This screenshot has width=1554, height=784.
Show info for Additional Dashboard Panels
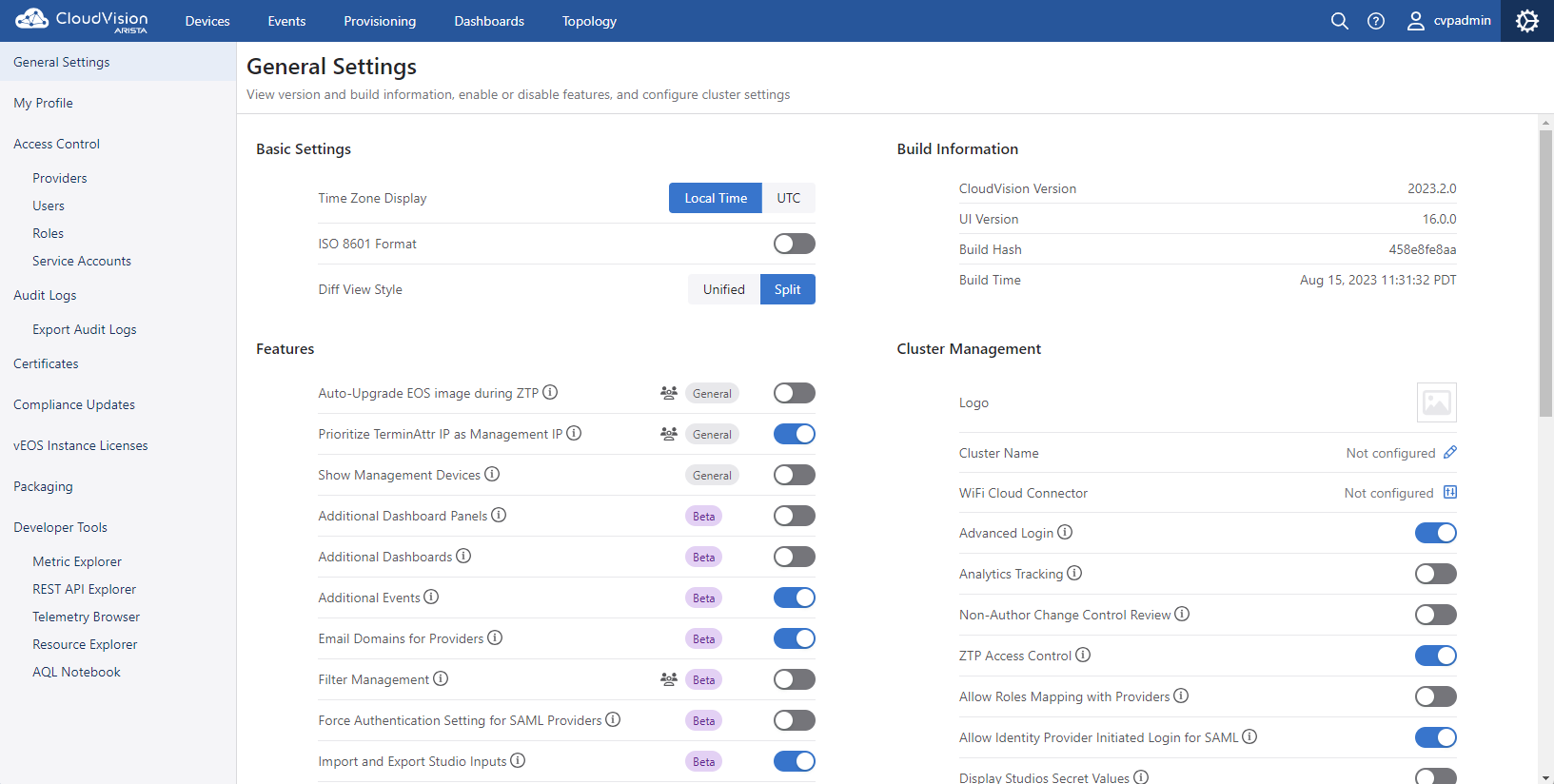point(499,515)
